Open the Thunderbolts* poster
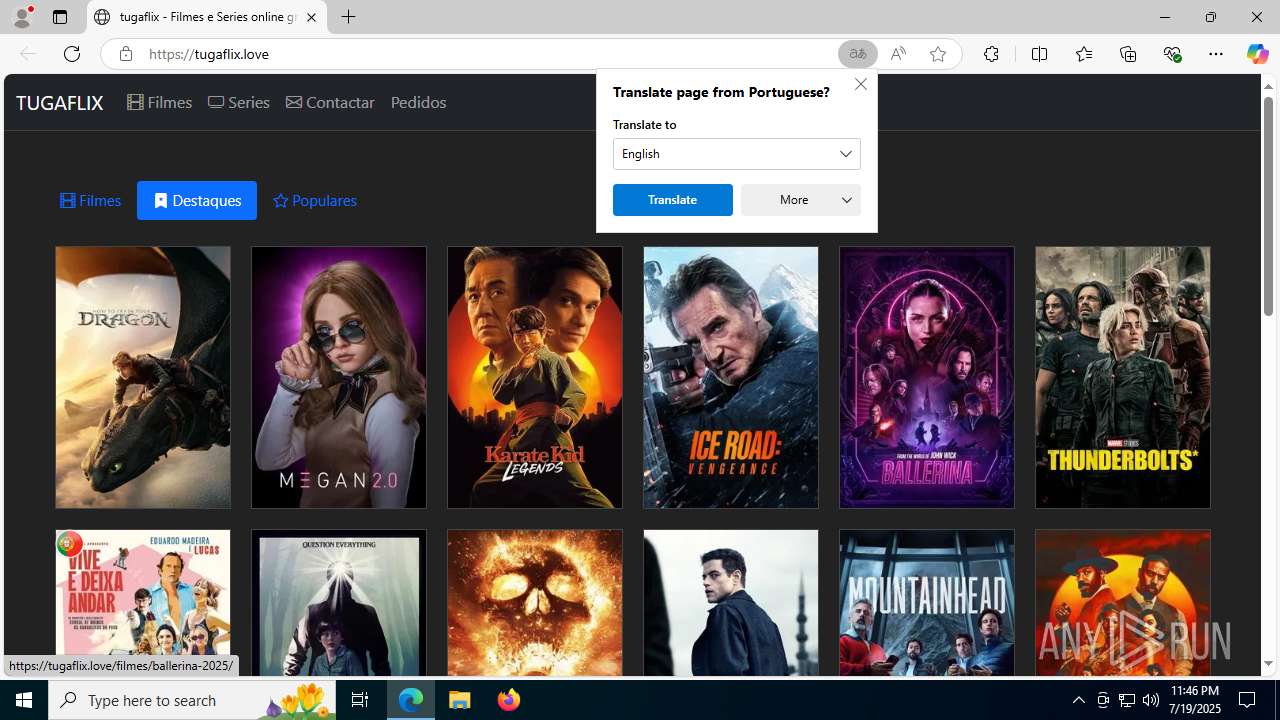This screenshot has width=1280, height=720. coord(1123,378)
